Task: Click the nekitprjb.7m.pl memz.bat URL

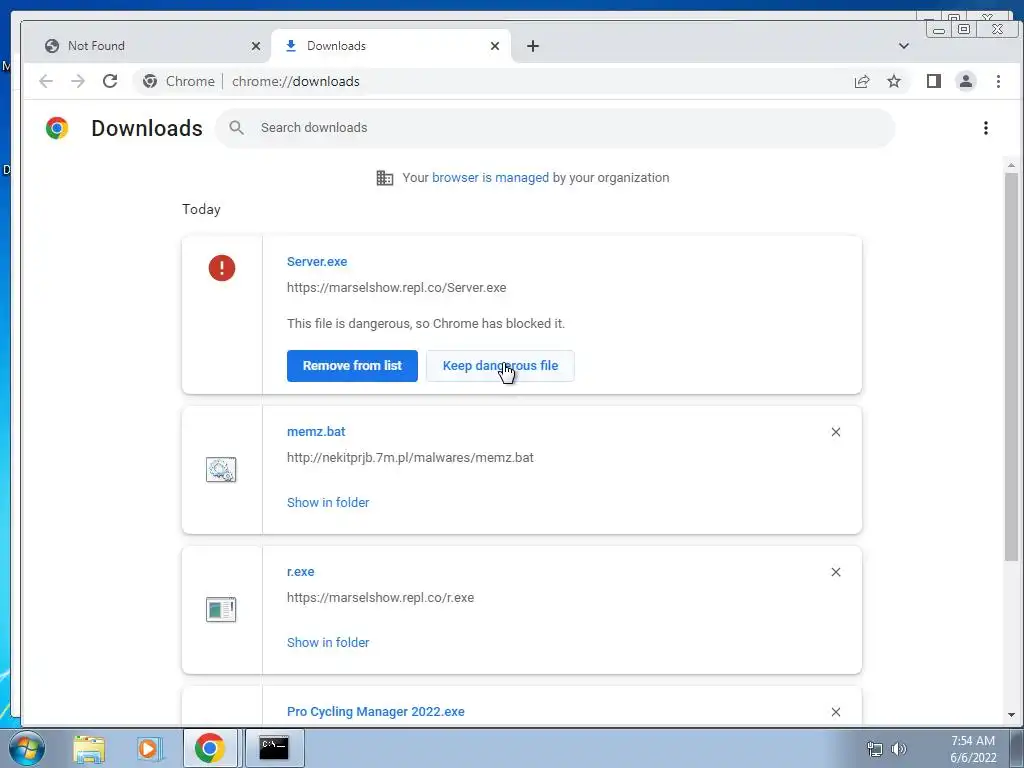Action: 410,458
